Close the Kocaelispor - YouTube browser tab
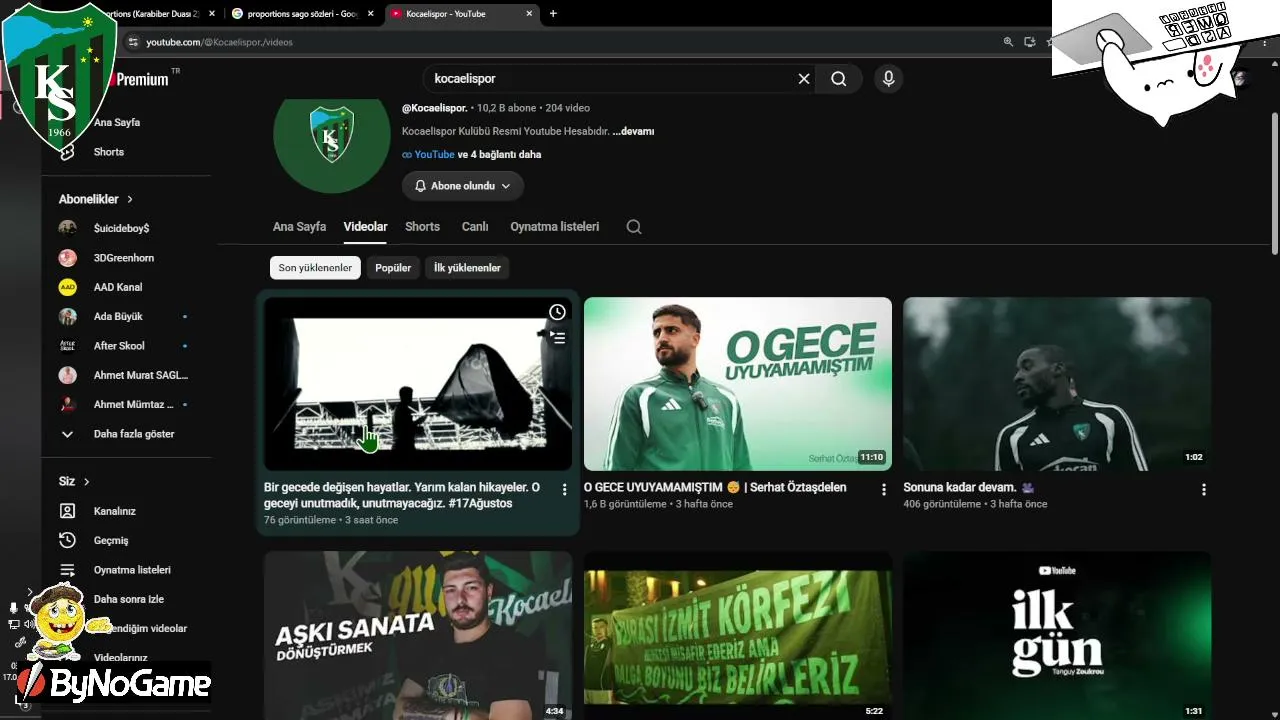Viewport: 1280px width, 720px height. click(529, 14)
